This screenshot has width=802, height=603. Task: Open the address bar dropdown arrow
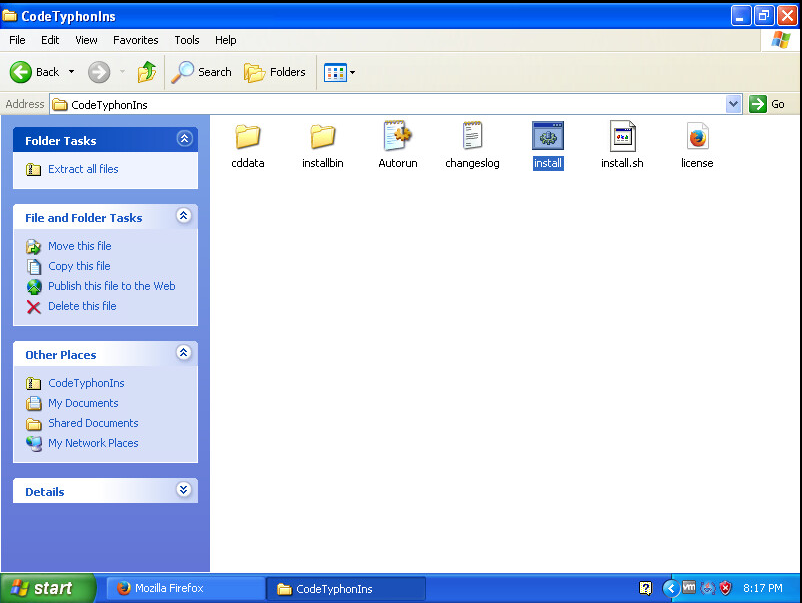pyautogui.click(x=733, y=104)
